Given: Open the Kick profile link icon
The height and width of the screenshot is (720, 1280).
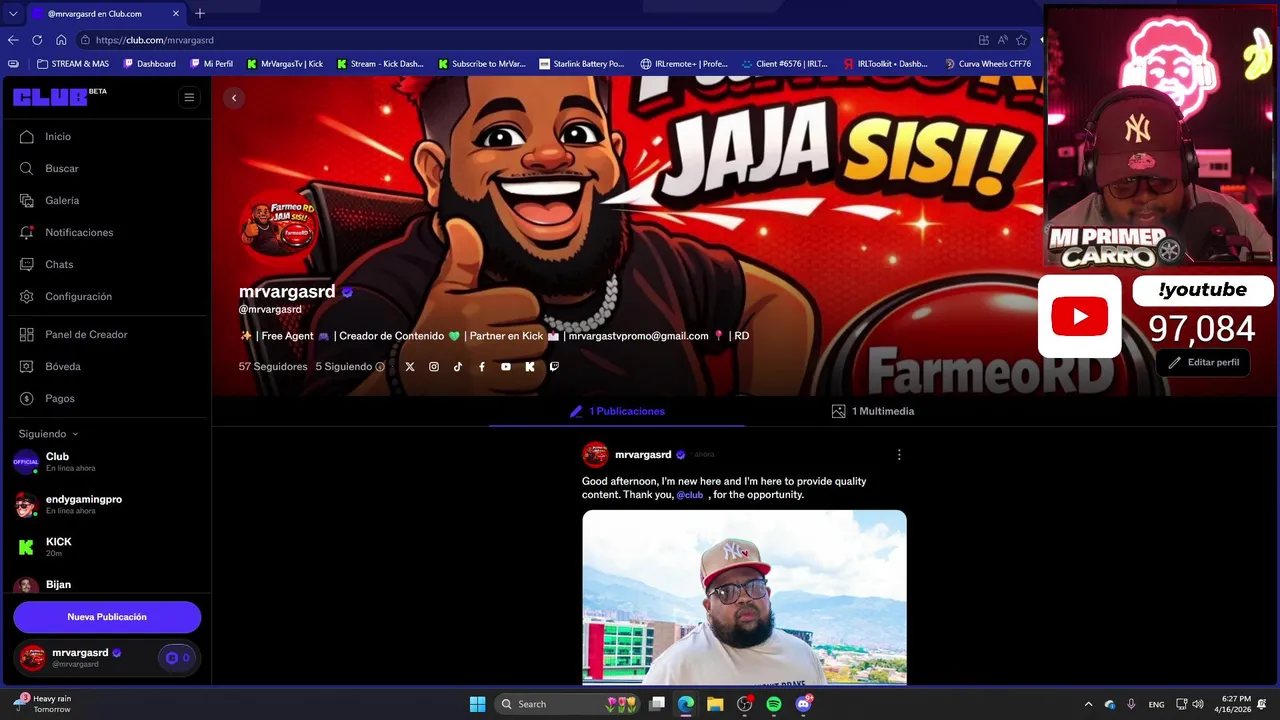Looking at the screenshot, I should pos(530,367).
